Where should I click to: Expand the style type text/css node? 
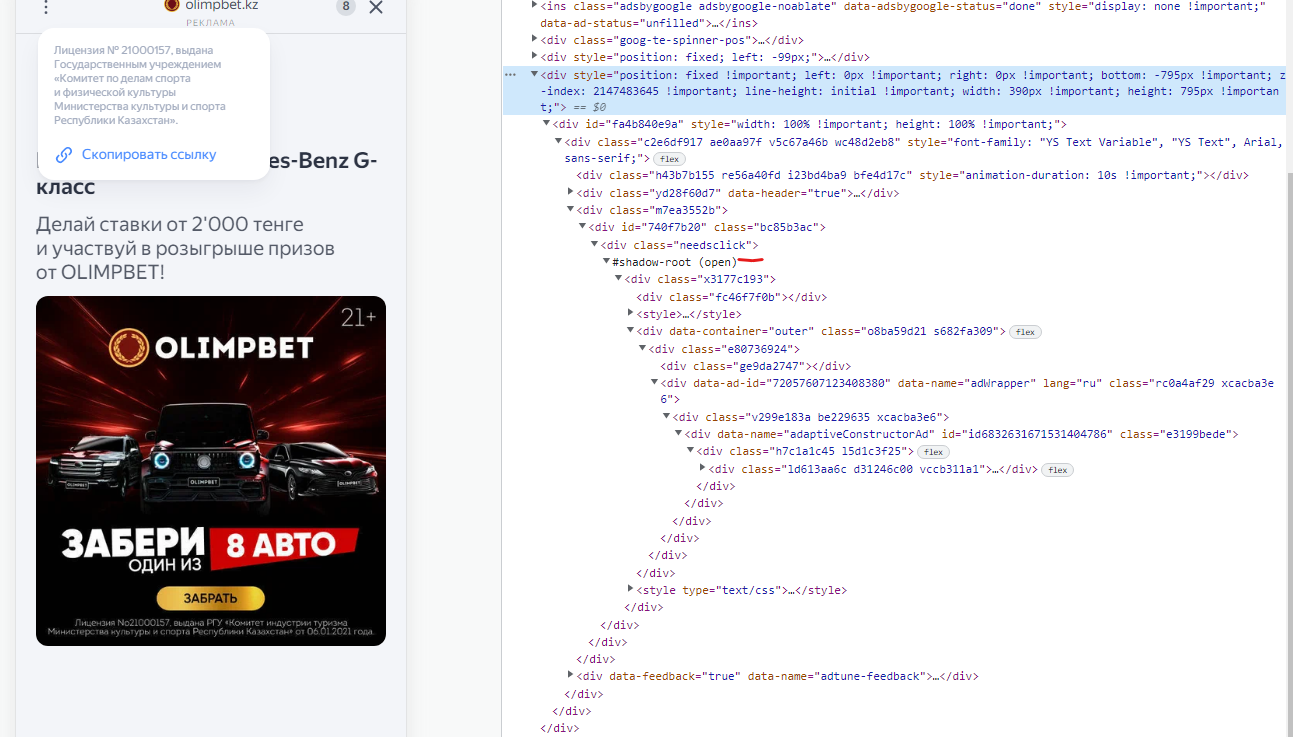click(630, 590)
